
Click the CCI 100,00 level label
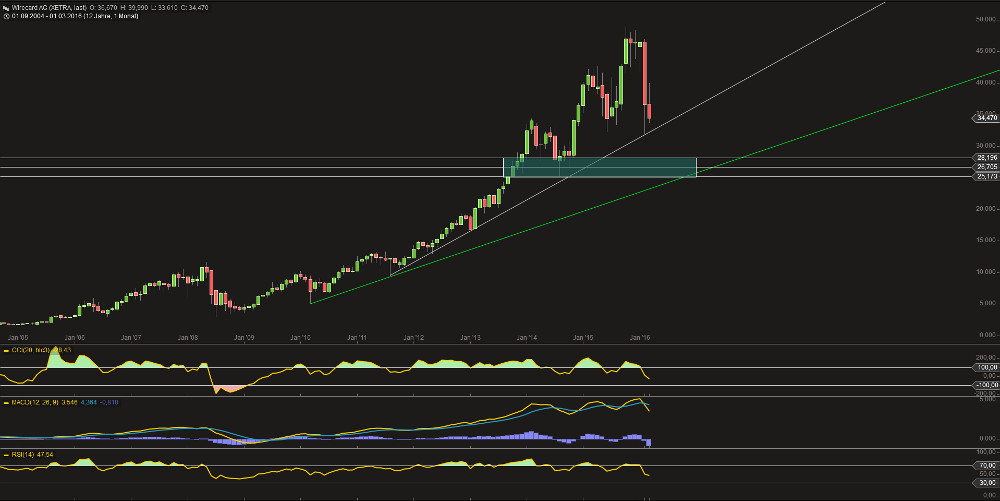pos(987,367)
